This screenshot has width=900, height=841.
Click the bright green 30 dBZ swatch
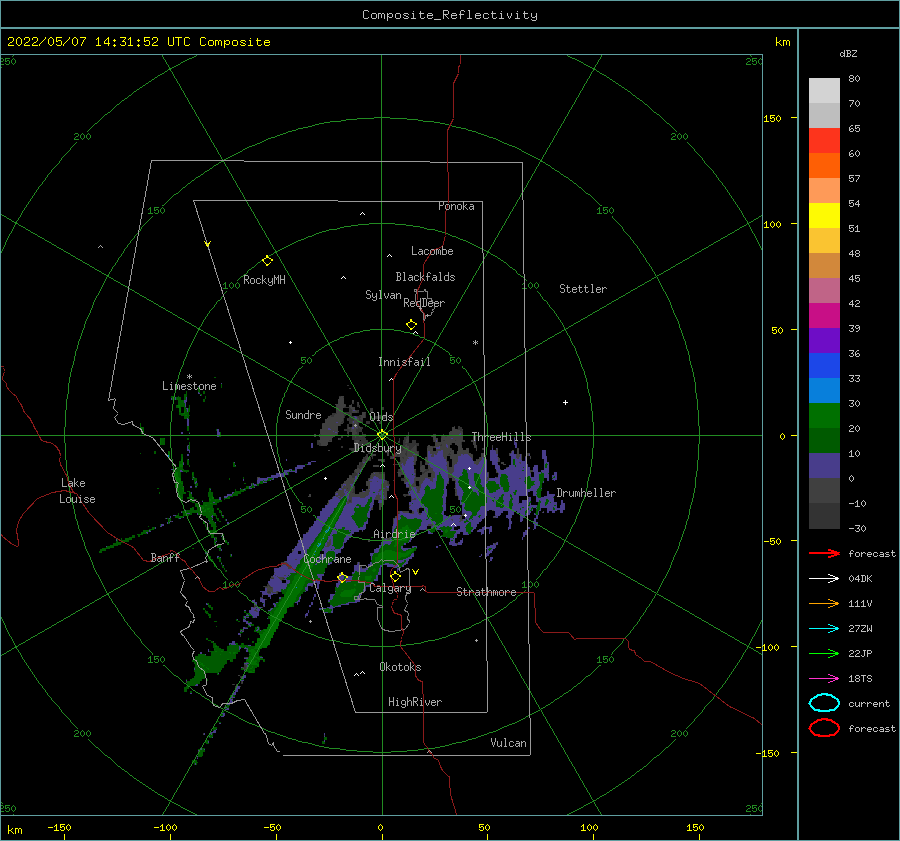point(824,415)
